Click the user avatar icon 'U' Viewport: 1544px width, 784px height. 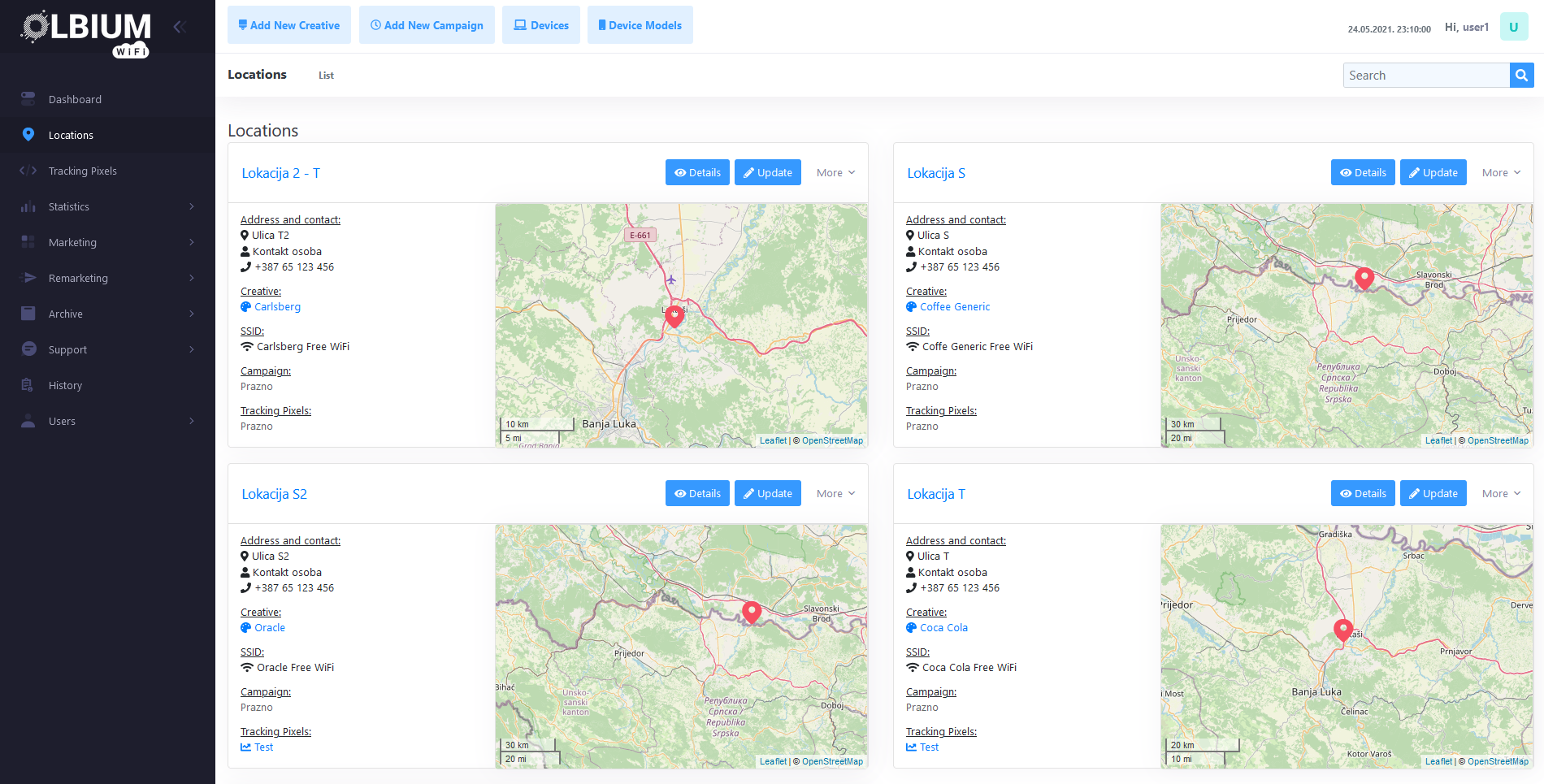point(1513,27)
